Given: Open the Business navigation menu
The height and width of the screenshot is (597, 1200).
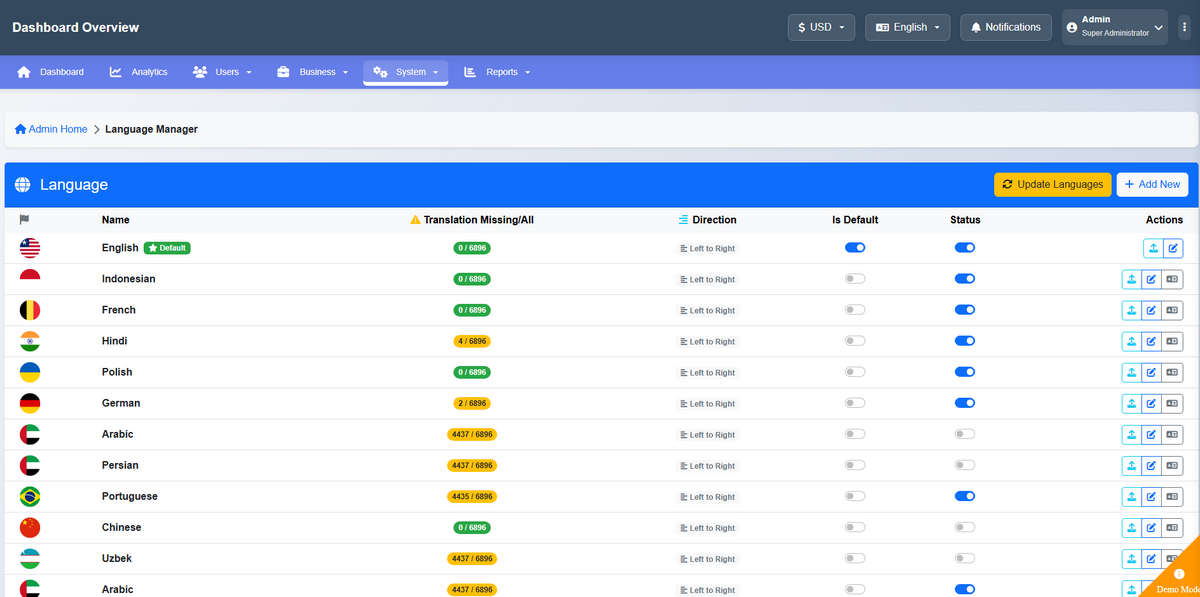Looking at the screenshot, I should coord(312,72).
